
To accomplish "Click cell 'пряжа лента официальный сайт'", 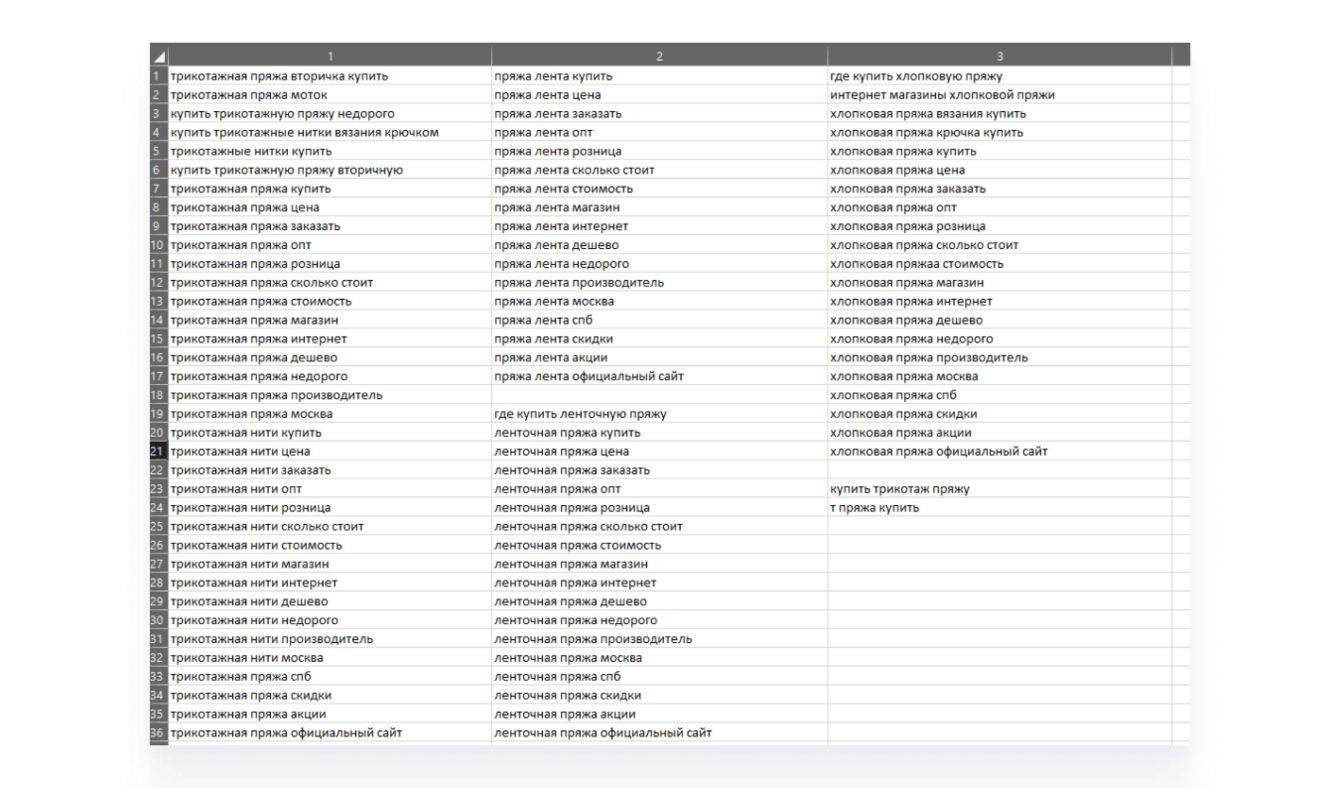I will click(x=659, y=376).
